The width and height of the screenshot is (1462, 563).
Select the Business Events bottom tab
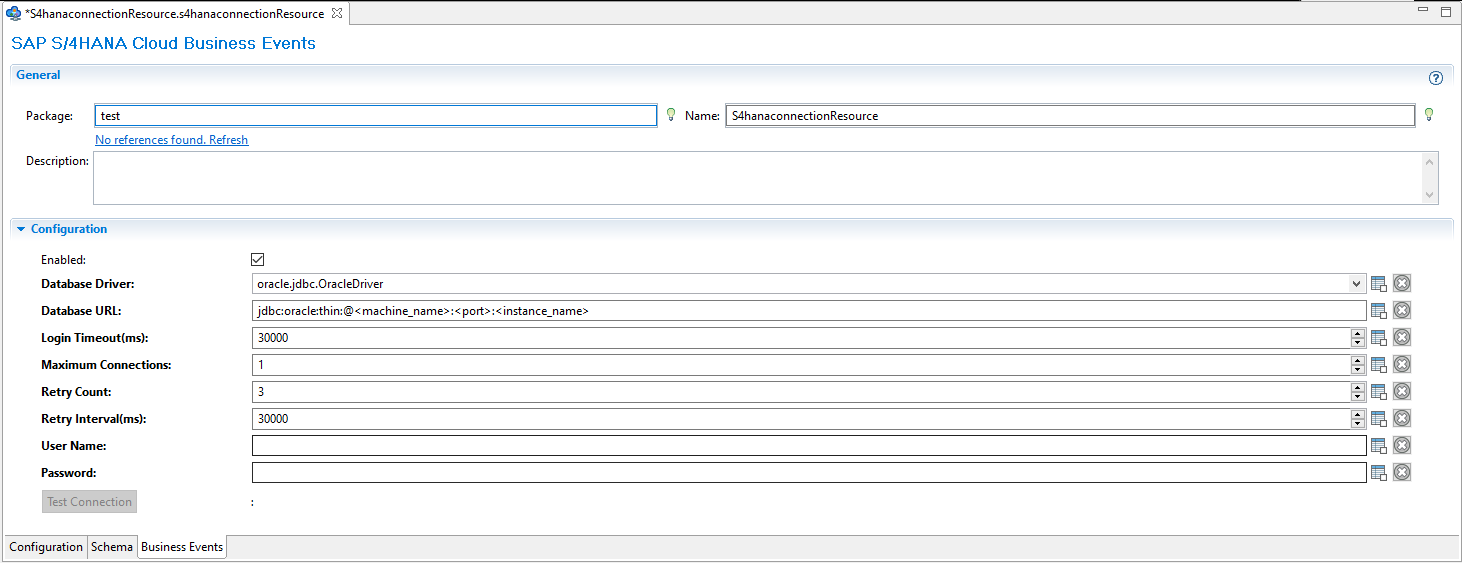tap(182, 547)
